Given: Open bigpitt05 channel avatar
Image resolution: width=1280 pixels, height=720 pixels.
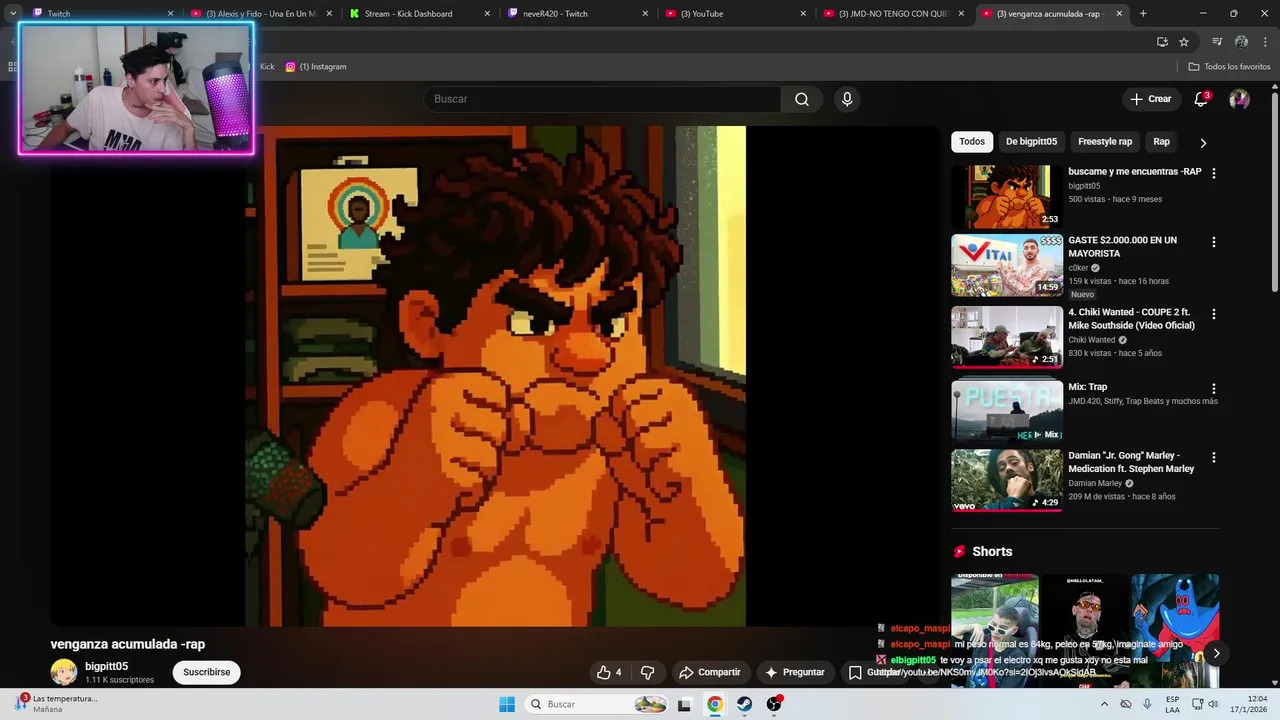Looking at the screenshot, I should [x=64, y=672].
